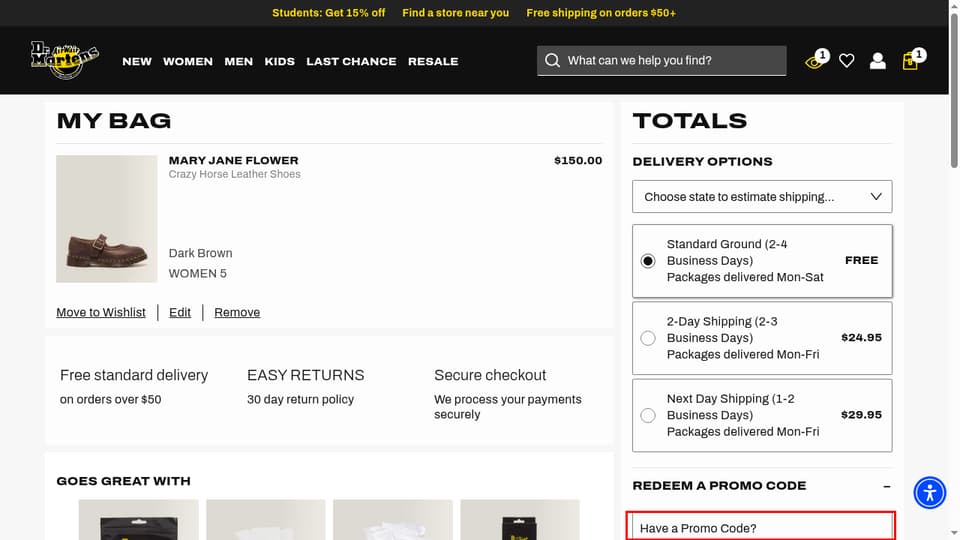Open second Goes Great With product thumbnail
This screenshot has width=960, height=540.
point(266,520)
